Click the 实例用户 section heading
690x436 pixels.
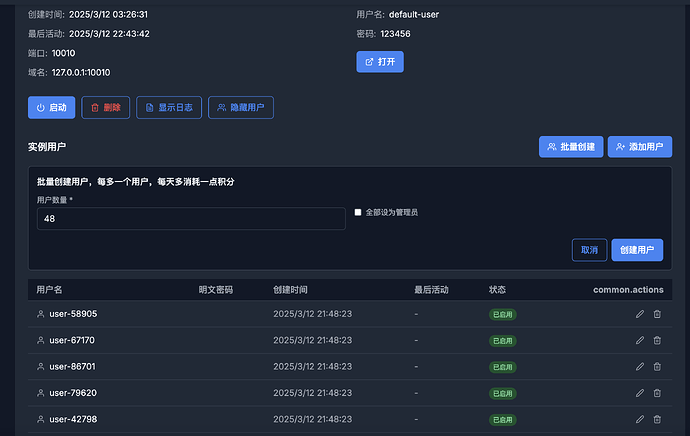coord(47,147)
